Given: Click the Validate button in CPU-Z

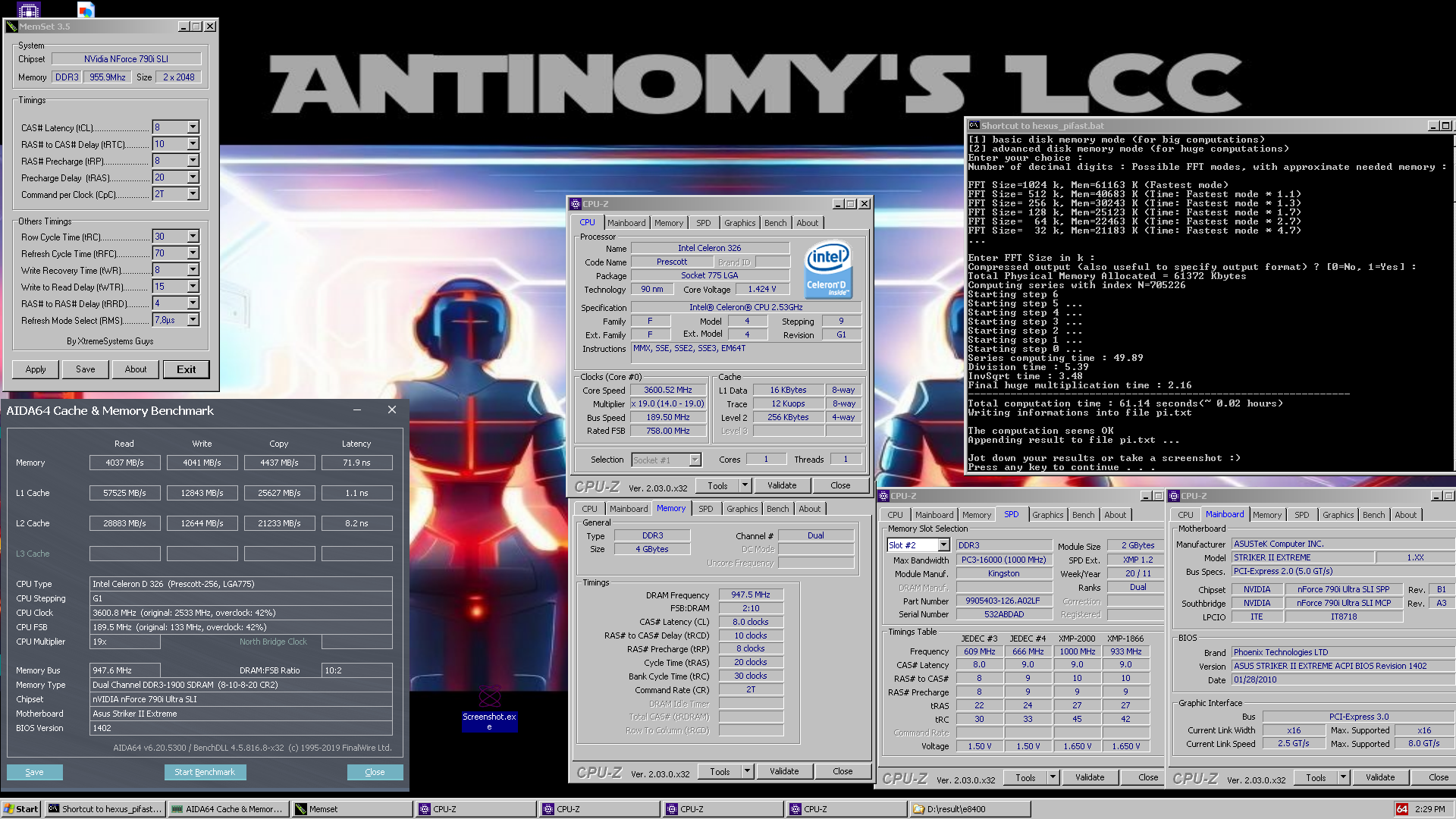Looking at the screenshot, I should tap(781, 485).
